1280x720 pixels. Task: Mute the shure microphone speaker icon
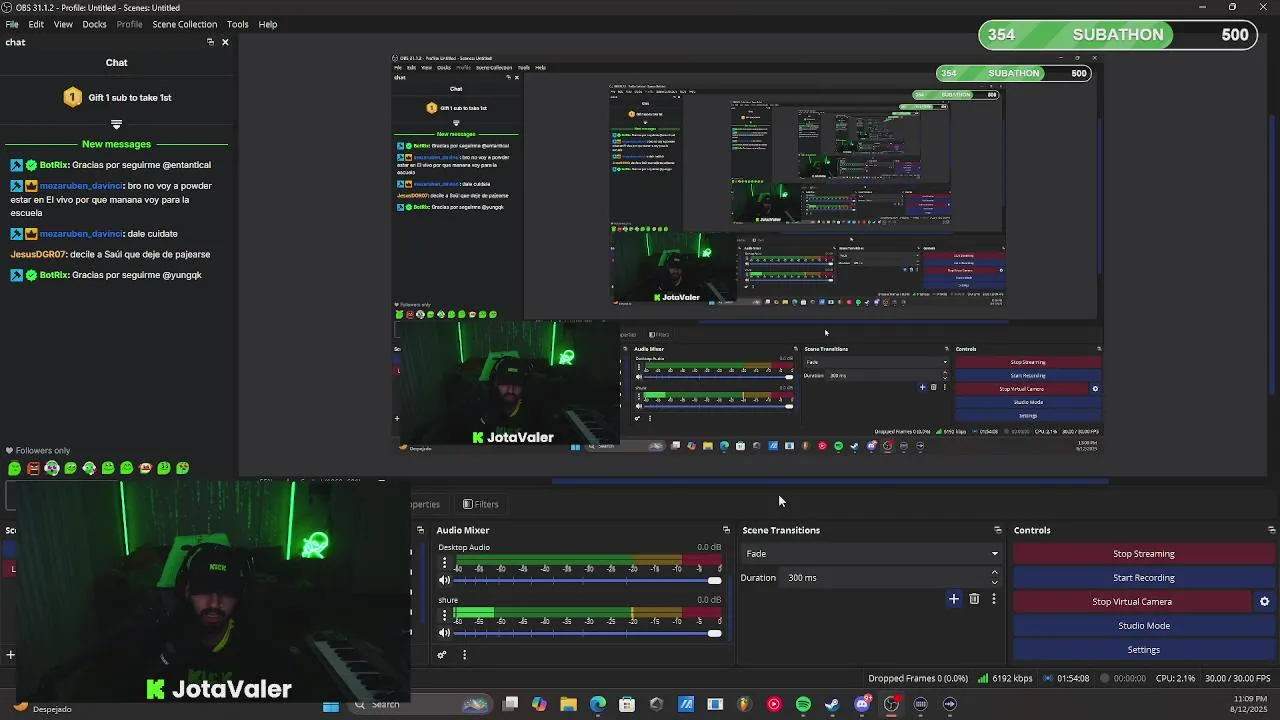[x=444, y=632]
